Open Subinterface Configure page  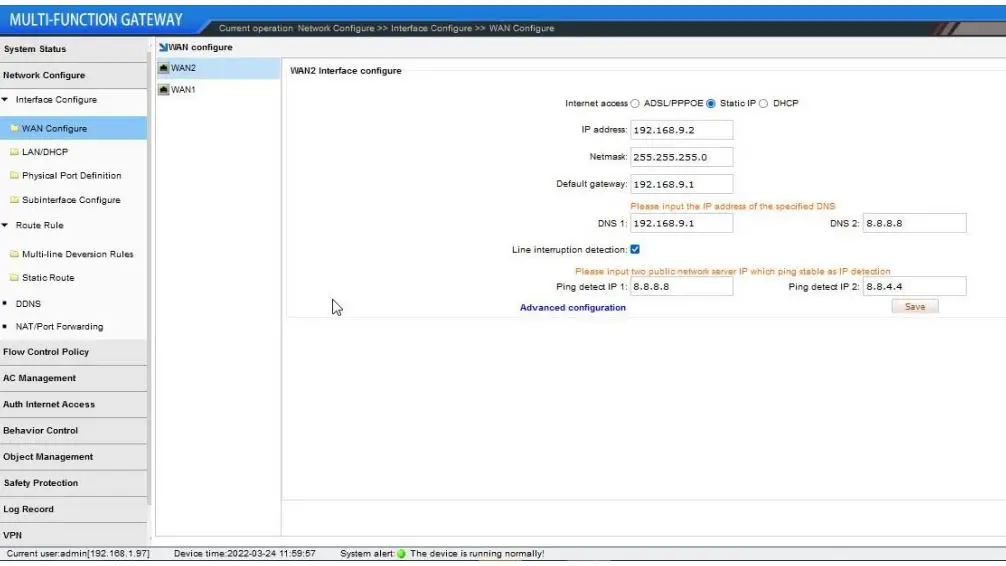pos(73,200)
